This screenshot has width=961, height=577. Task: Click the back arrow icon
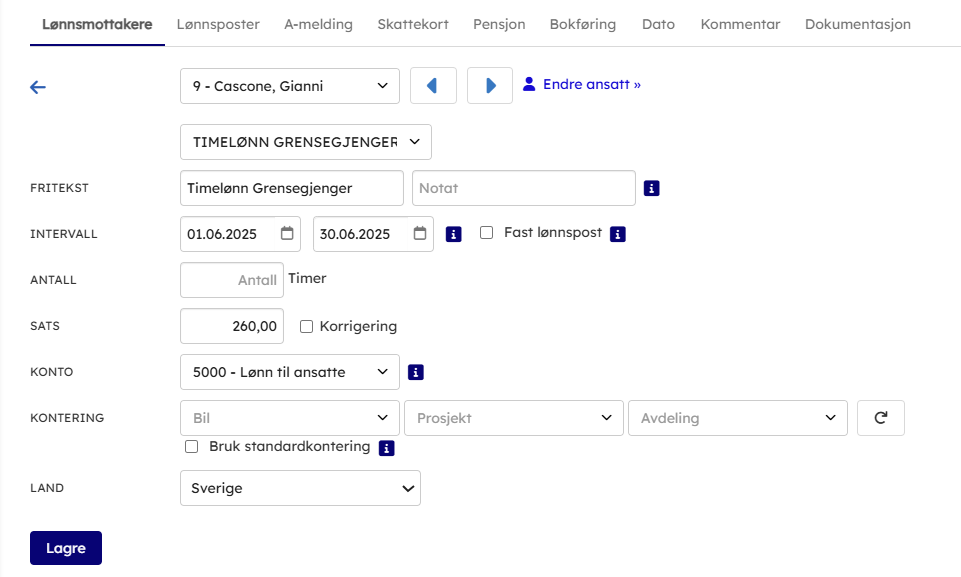tap(38, 87)
